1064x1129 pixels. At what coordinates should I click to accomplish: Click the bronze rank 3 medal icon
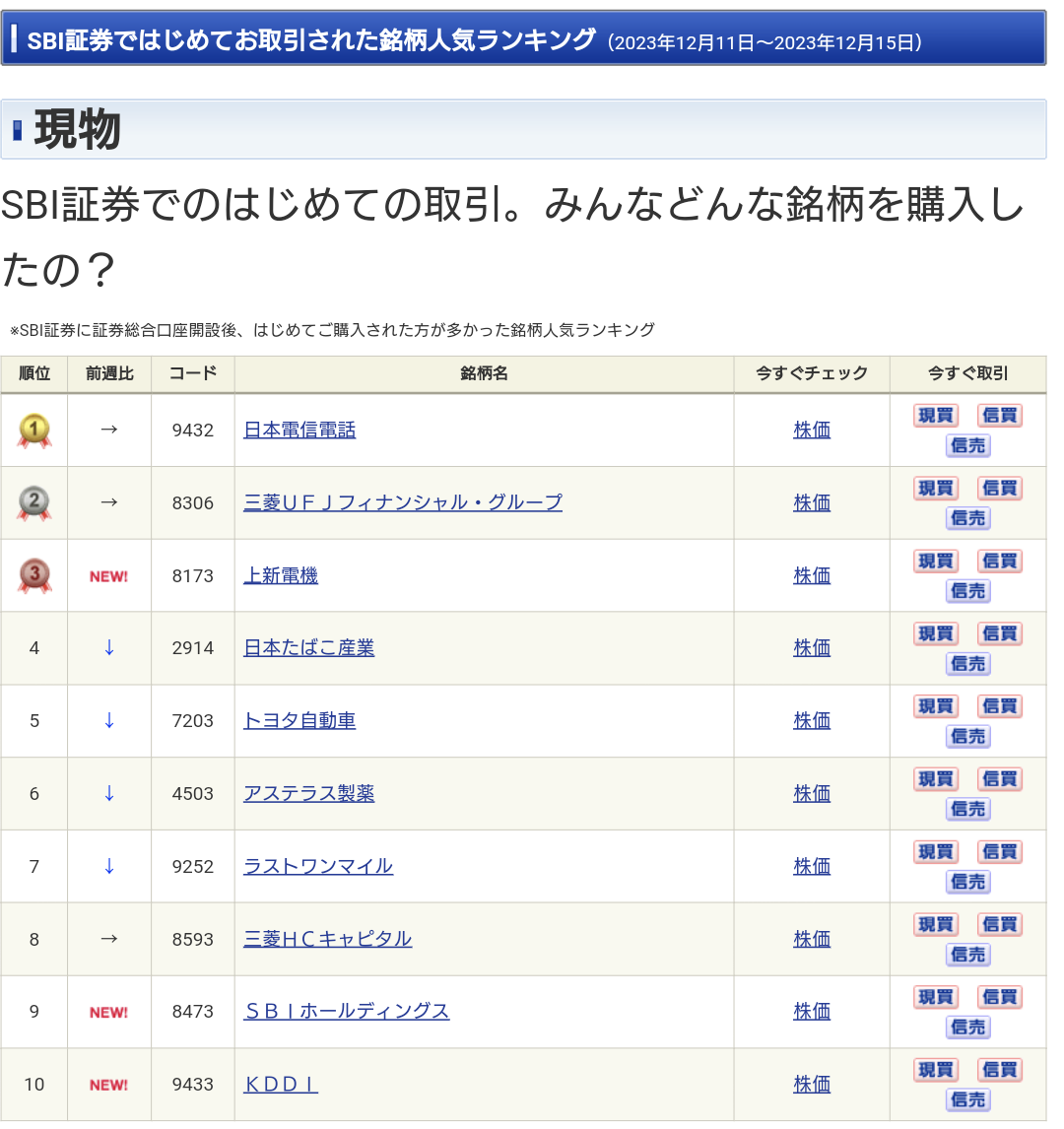33,576
